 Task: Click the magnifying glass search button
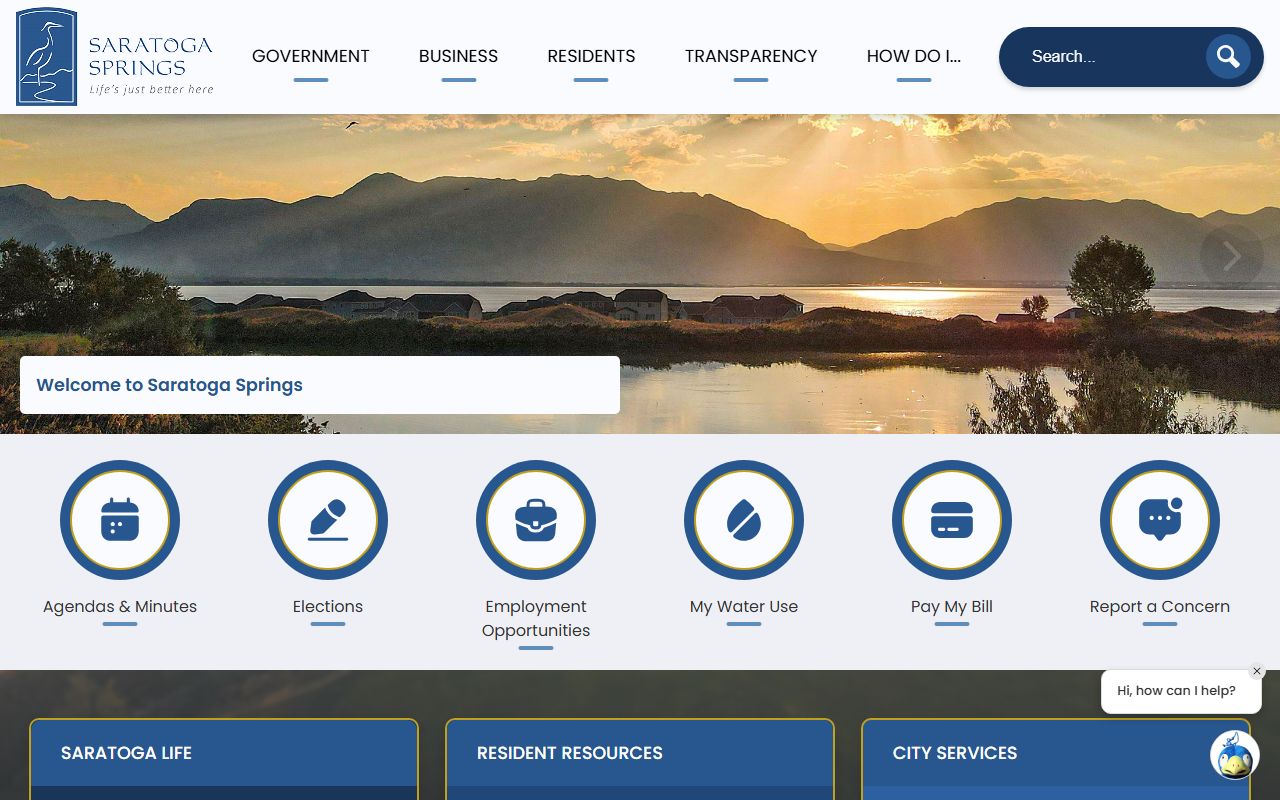click(x=1227, y=57)
